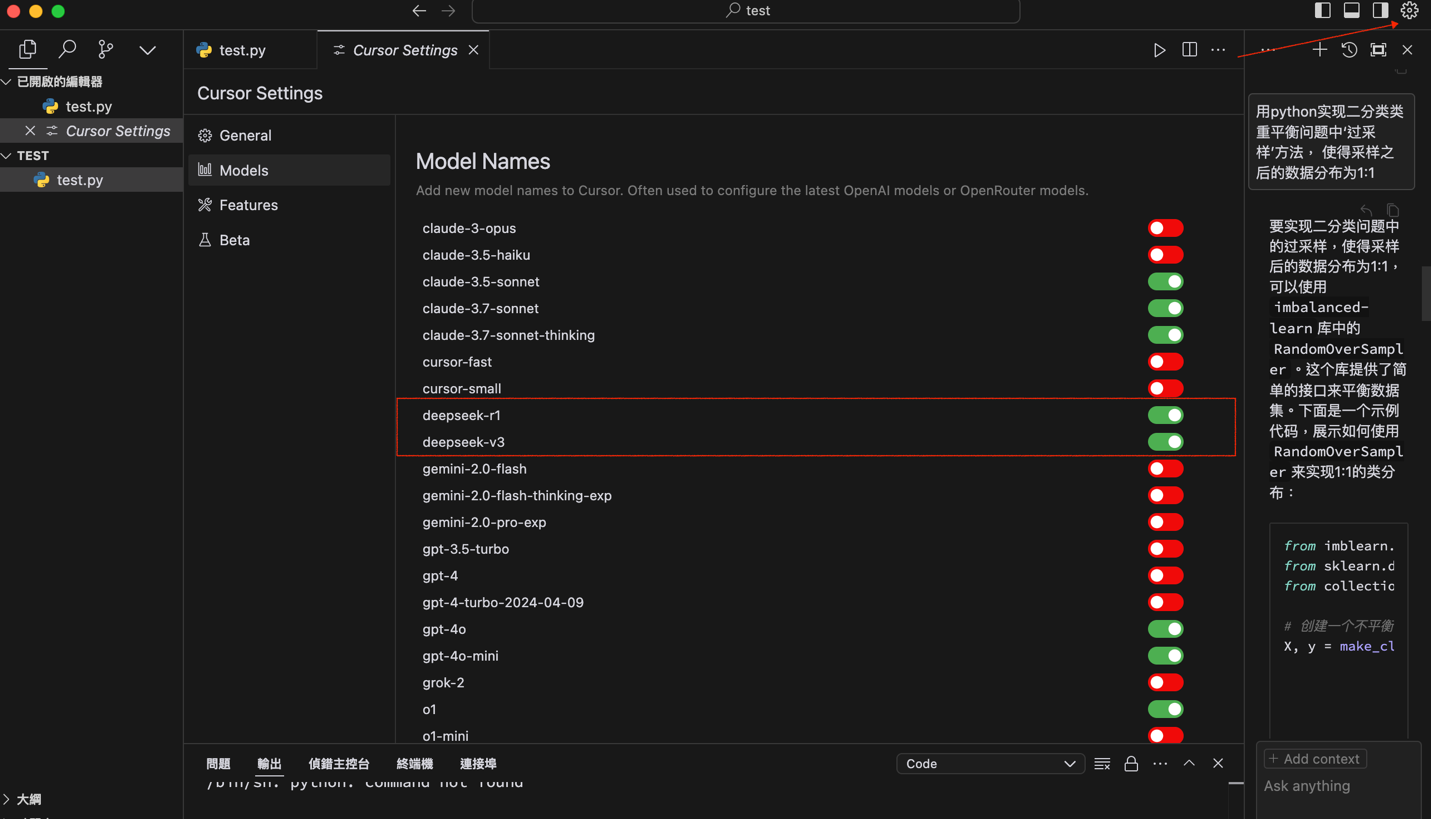Close the AI chat pane
Screen dimensions: 1431x819
[x=1407, y=50]
